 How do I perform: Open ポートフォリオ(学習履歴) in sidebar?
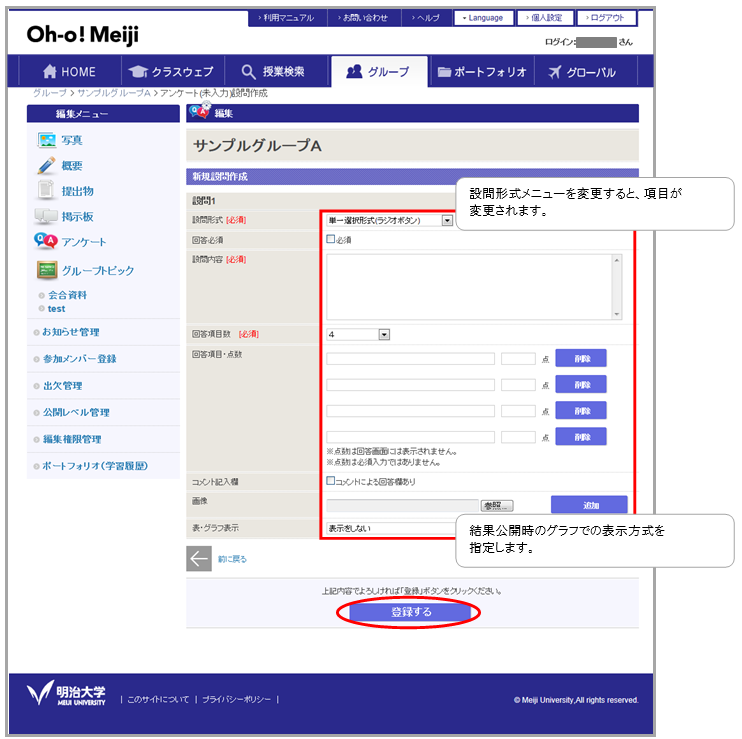pos(95,466)
